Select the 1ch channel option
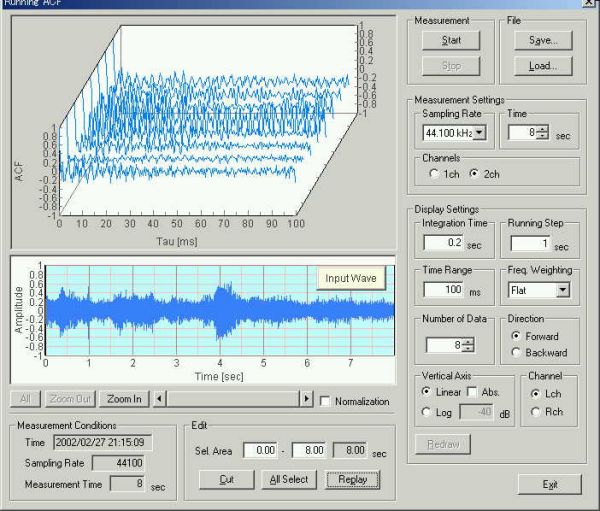This screenshot has width=600, height=511. point(434,174)
